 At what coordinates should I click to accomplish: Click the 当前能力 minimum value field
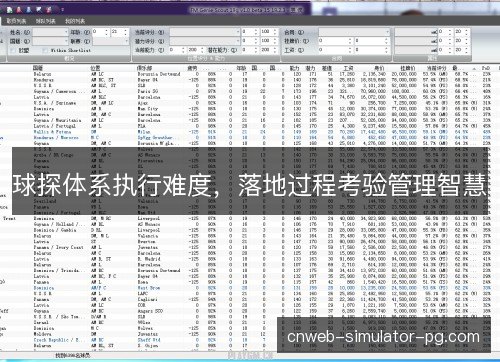[177, 50]
